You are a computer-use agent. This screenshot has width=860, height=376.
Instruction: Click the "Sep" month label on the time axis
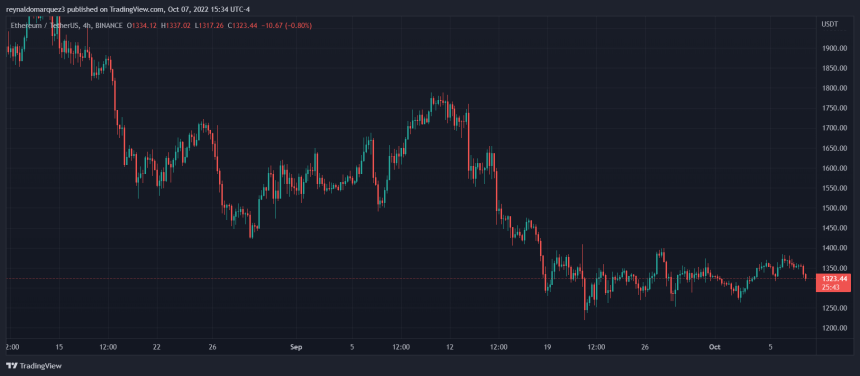coord(296,347)
